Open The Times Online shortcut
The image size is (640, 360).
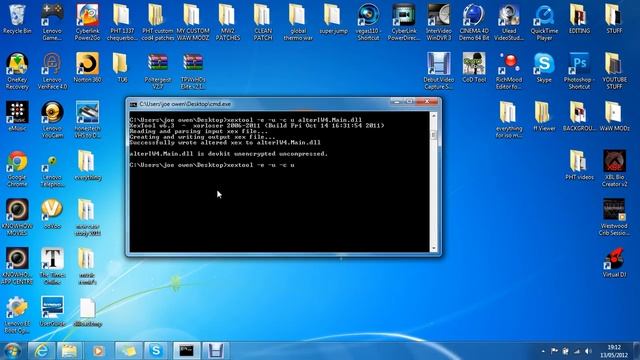pos(52,266)
